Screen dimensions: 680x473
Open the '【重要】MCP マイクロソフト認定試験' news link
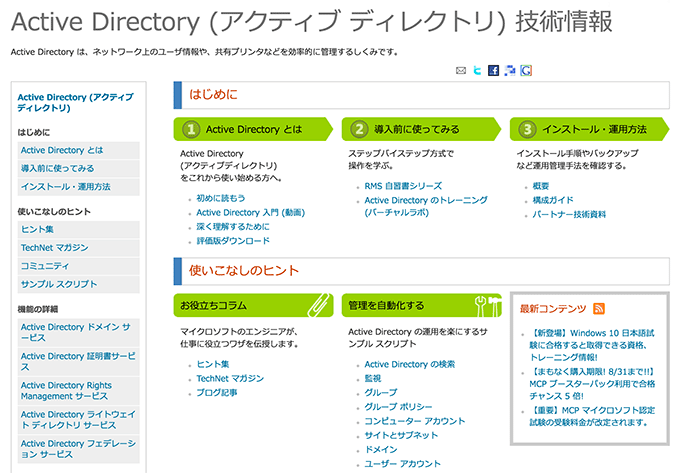592,416
